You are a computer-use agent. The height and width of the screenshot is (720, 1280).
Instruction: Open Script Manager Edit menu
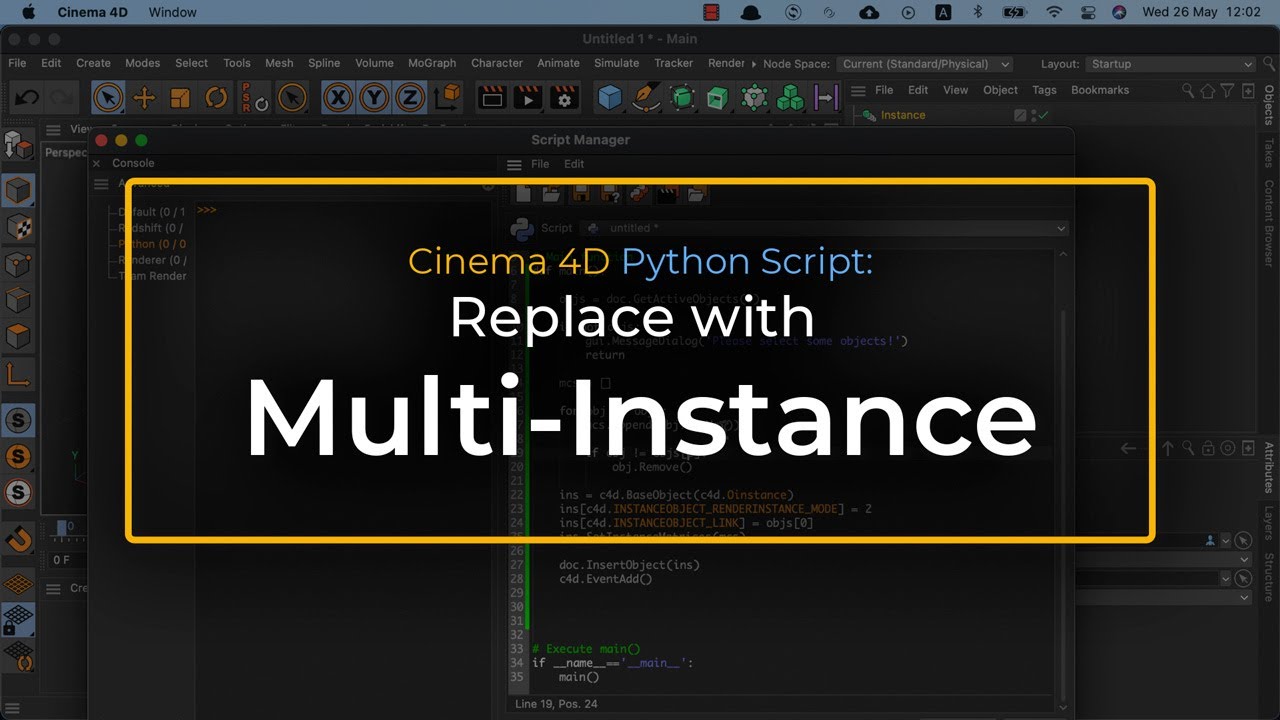tap(574, 164)
